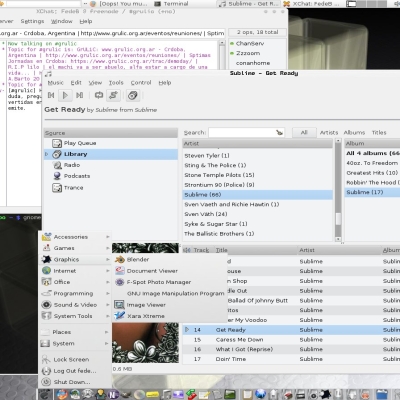This screenshot has height=400, width=400.
Task: Open Settings menu in XChat window
Action: (x=32, y=21)
